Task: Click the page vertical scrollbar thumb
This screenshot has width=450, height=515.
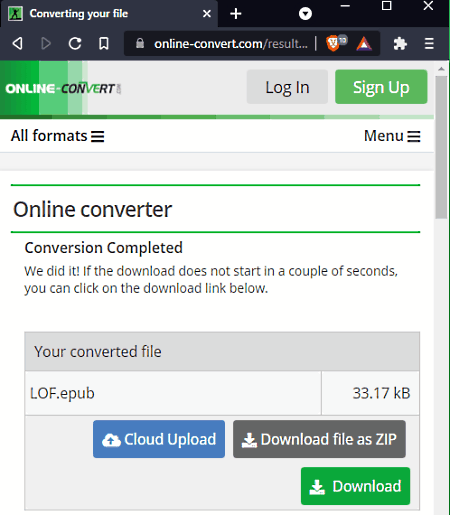Action: (x=441, y=147)
